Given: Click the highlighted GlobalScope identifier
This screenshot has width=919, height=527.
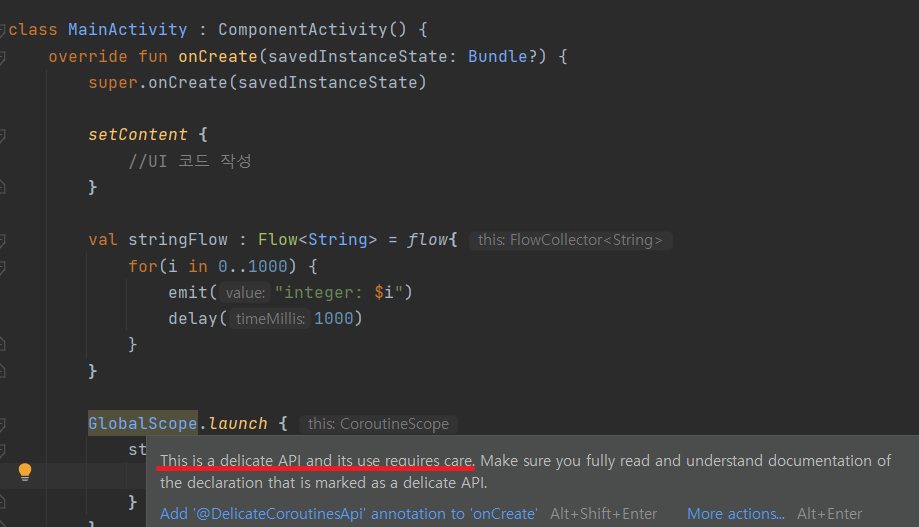Looking at the screenshot, I should coord(142,423).
